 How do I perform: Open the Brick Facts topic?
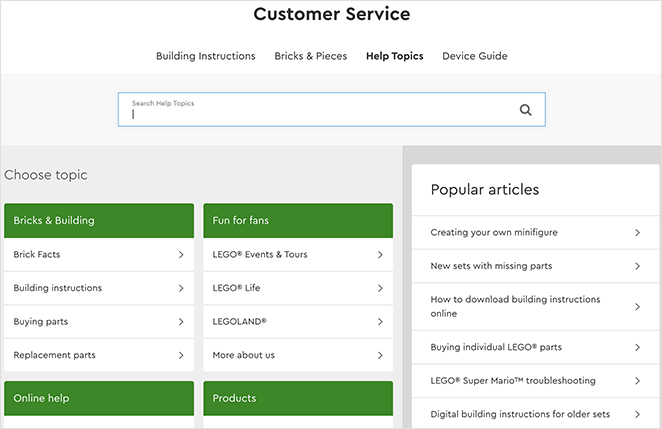99,255
